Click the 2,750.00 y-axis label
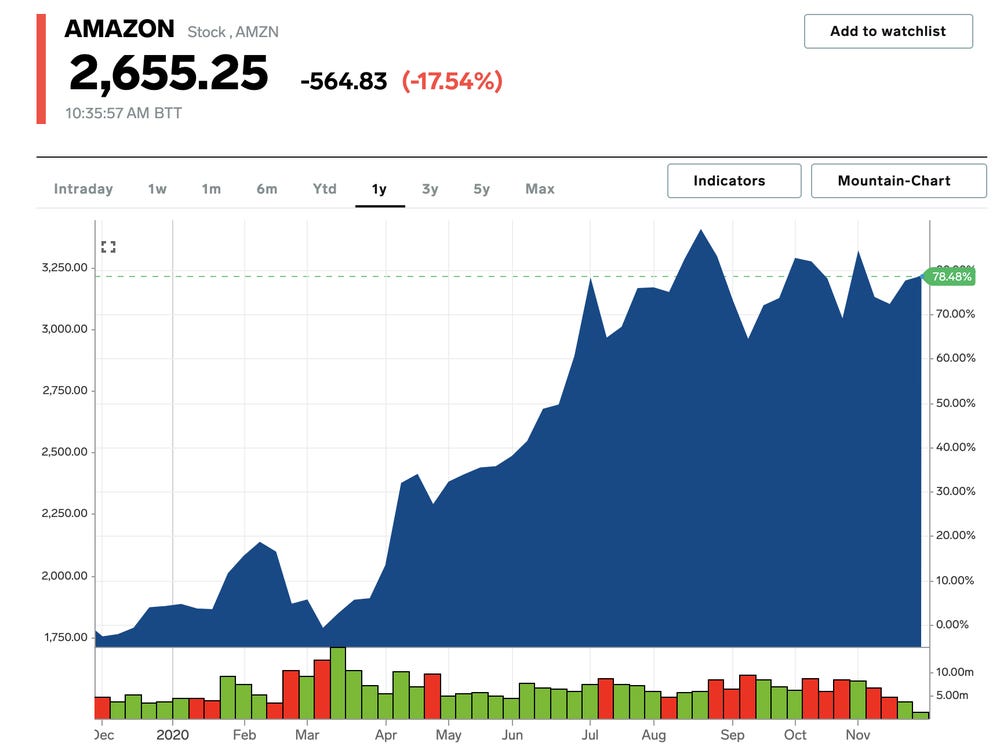This screenshot has height=750, width=1000. 64,390
